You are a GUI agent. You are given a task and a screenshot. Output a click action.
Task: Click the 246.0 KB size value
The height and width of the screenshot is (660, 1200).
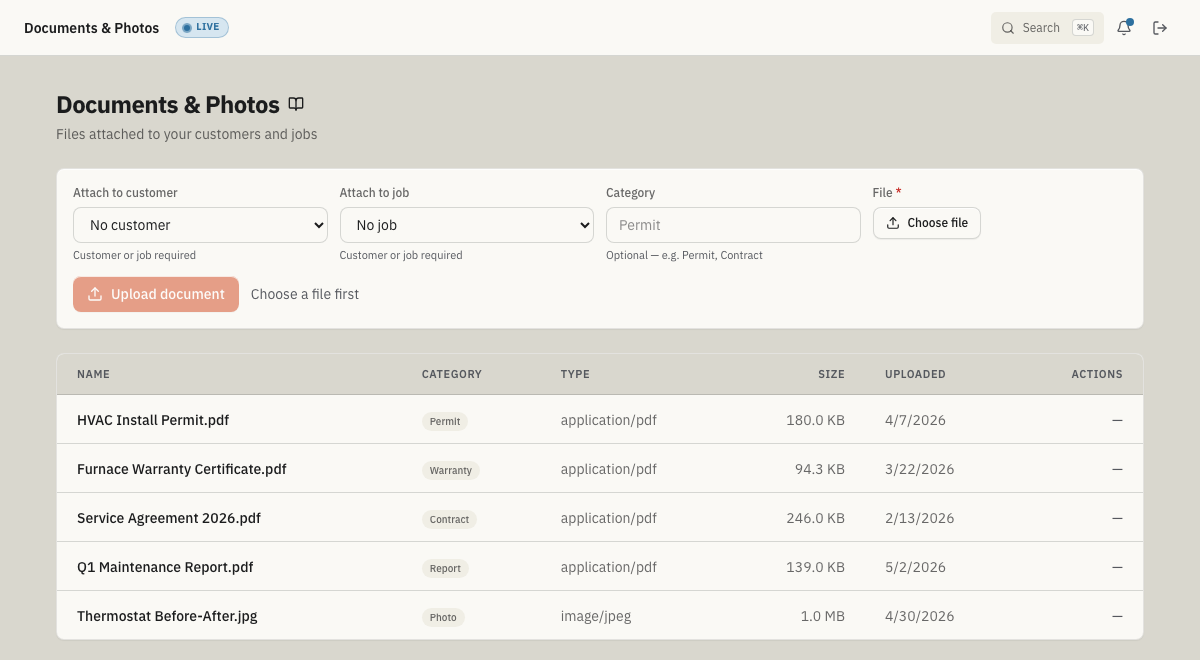(x=815, y=518)
